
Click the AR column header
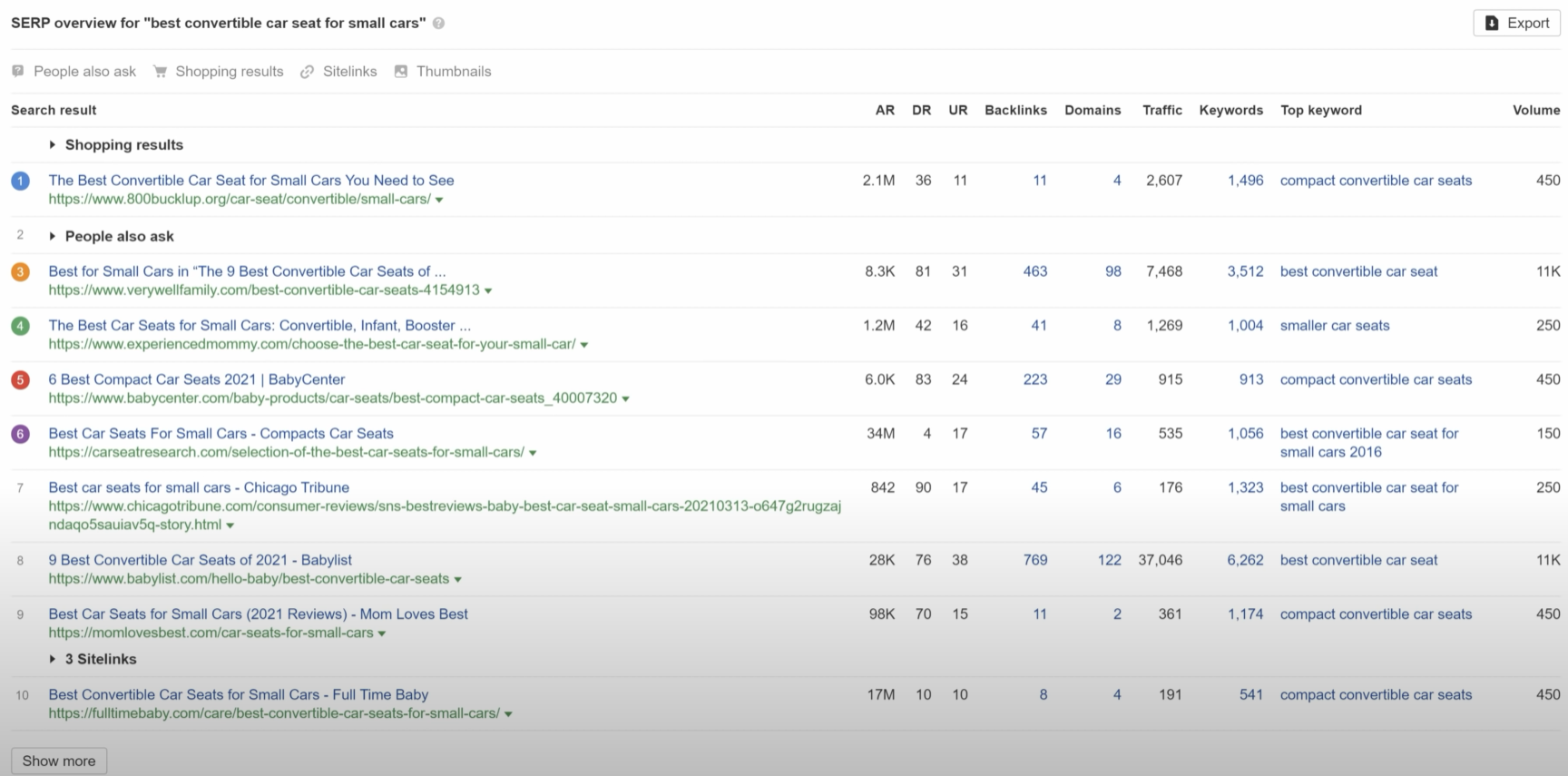pyautogui.click(x=885, y=110)
